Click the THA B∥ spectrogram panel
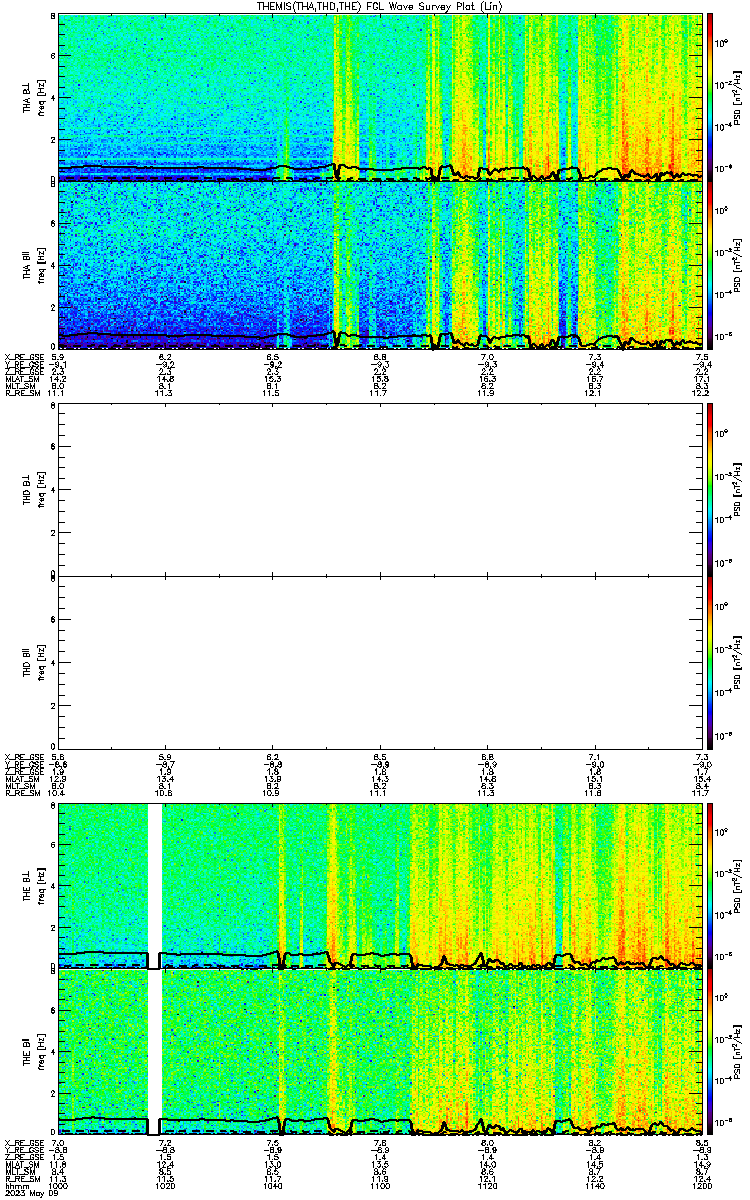Screen dimensions: 750x1200 (x=379, y=266)
